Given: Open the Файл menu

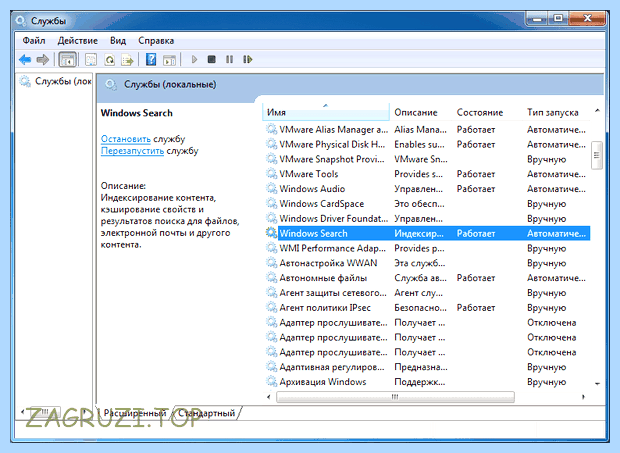Looking at the screenshot, I should pyautogui.click(x=34, y=41).
